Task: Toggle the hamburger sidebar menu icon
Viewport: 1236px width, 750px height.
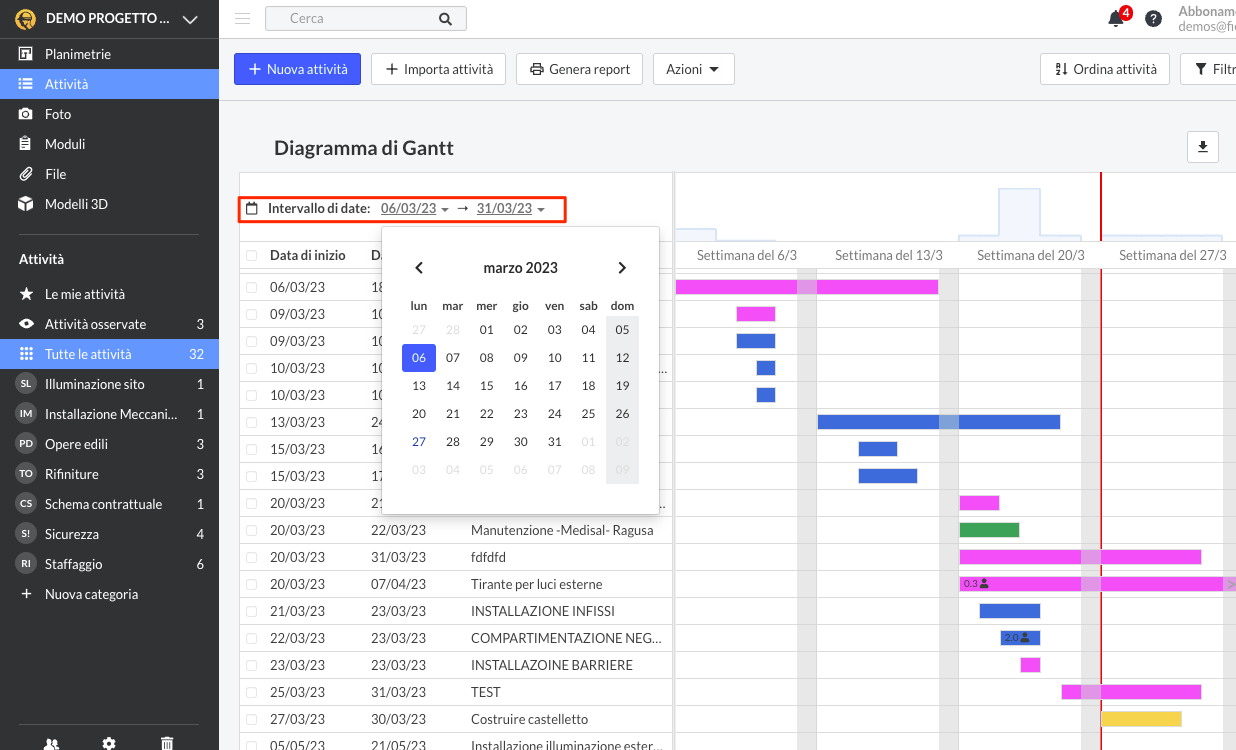Action: 243,18
